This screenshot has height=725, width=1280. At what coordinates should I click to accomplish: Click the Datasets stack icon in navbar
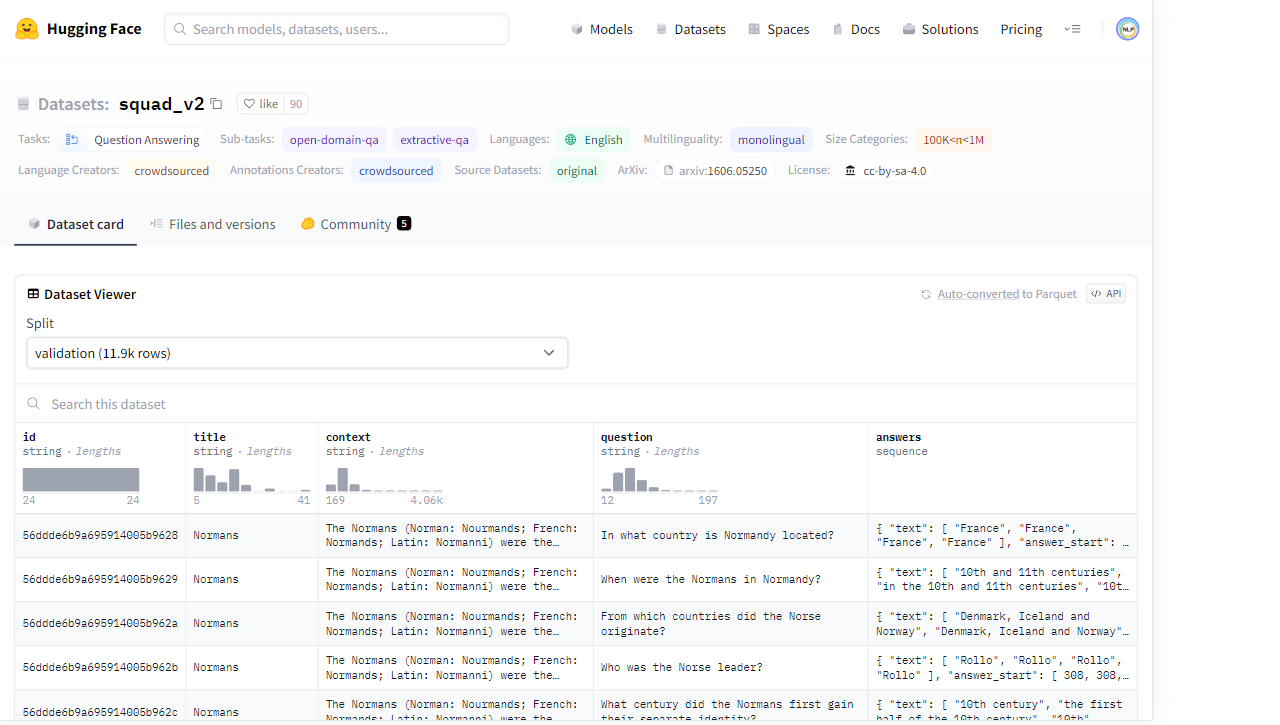click(661, 29)
